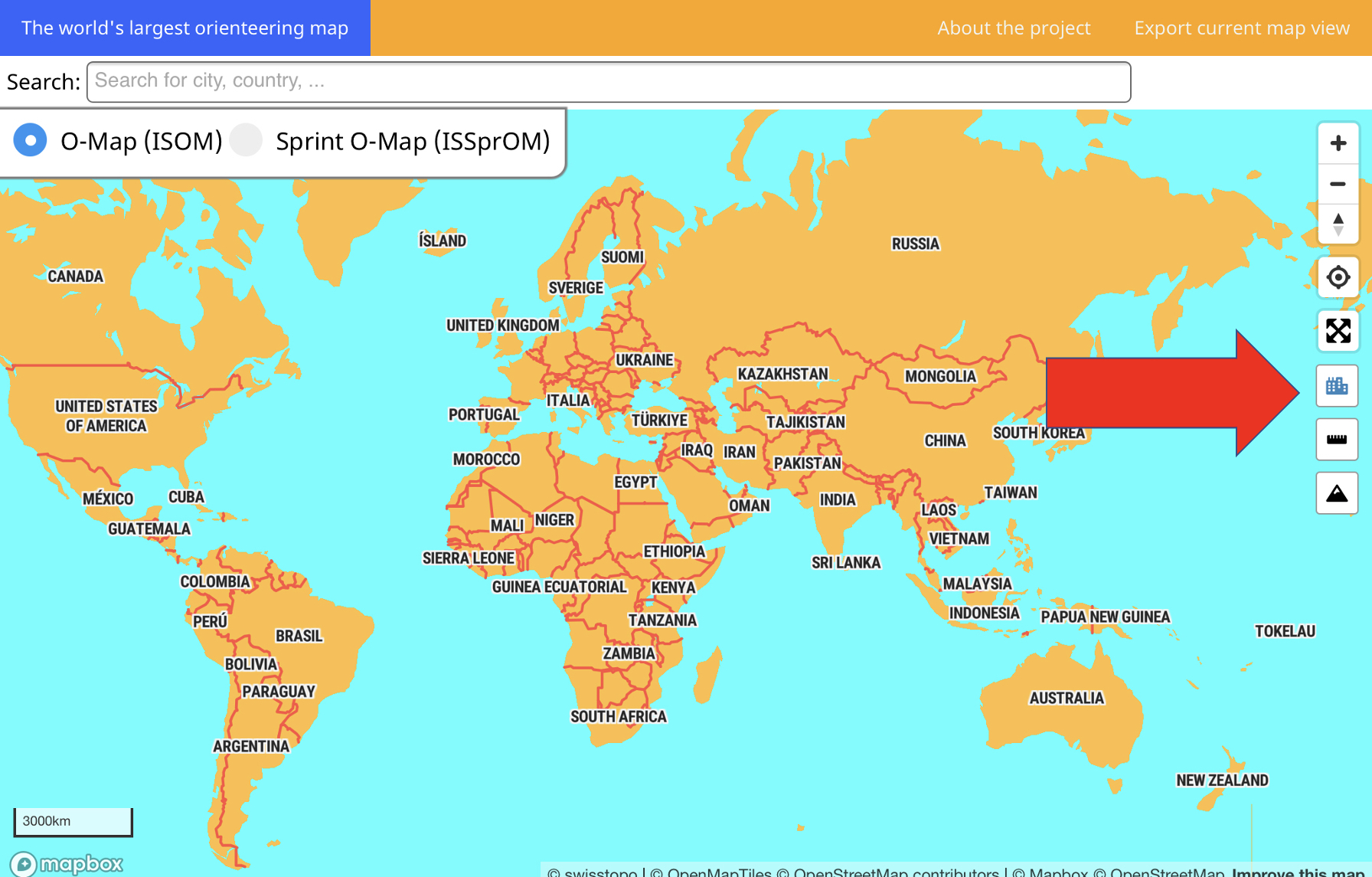Click Export current map view
Viewport: 1372px width, 877px height.
(1241, 28)
